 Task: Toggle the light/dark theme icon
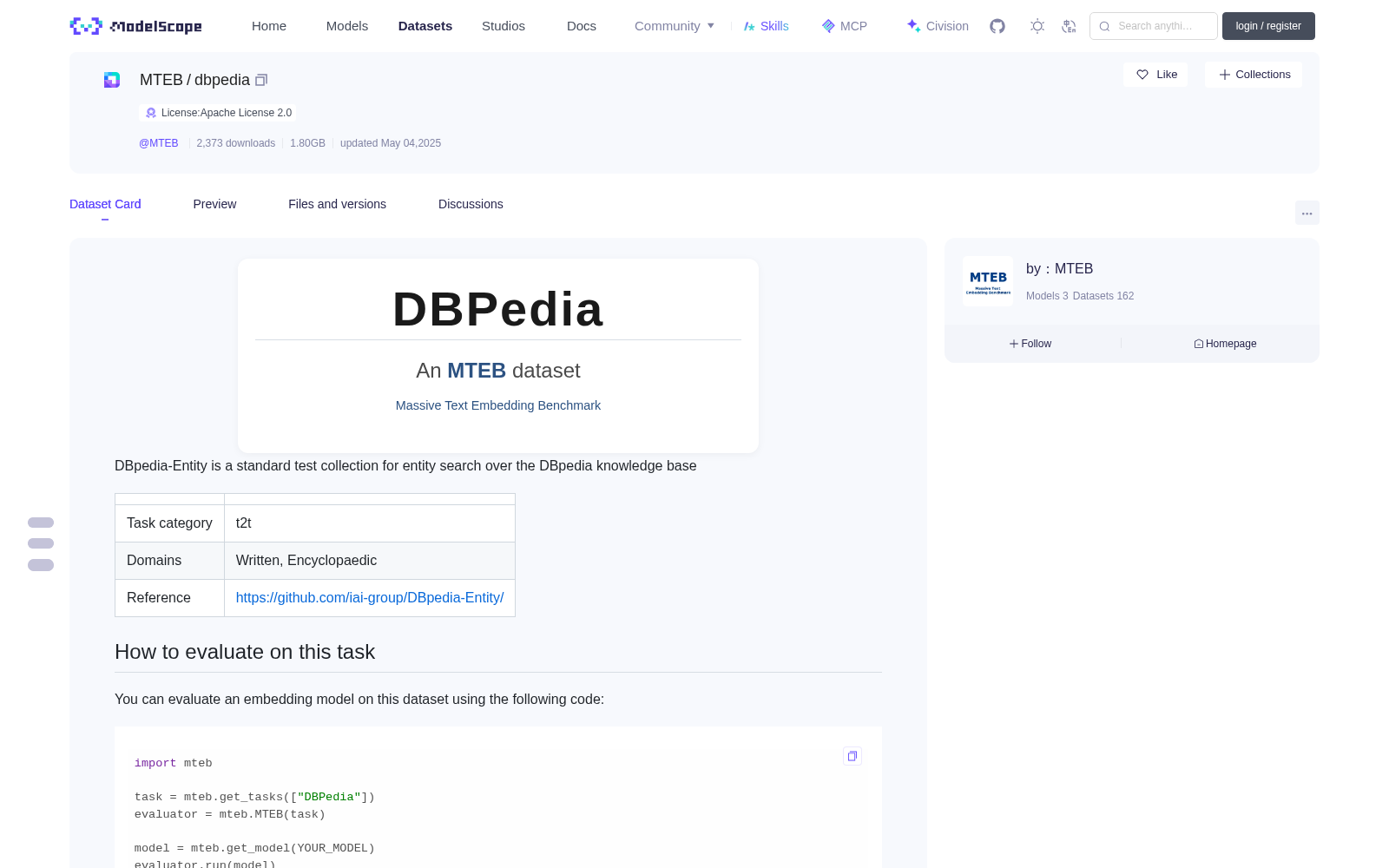coord(1037,26)
